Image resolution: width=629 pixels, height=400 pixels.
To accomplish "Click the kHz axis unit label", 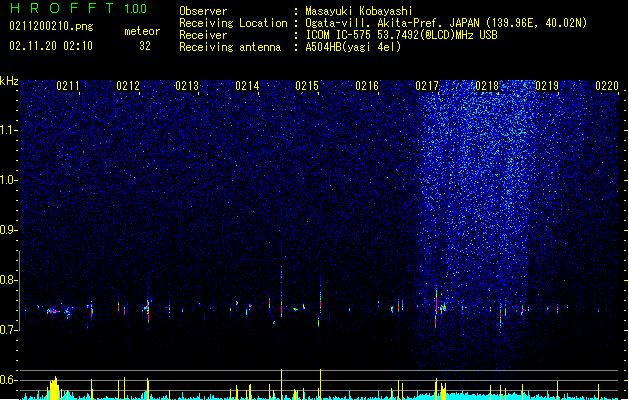I will (x=9, y=81).
